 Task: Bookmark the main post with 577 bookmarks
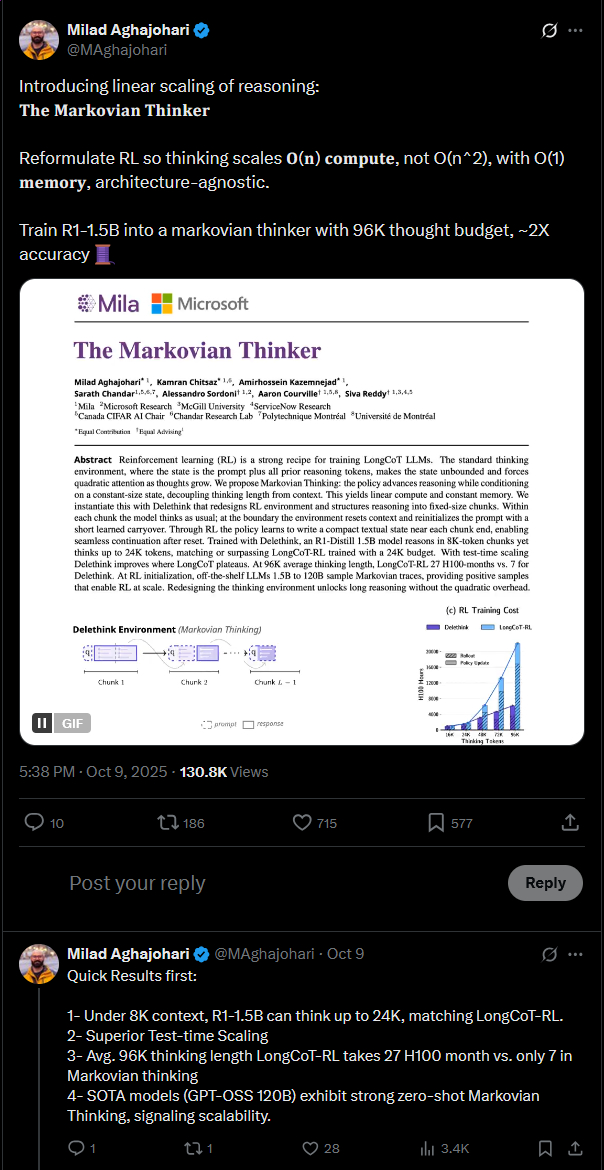coord(449,822)
